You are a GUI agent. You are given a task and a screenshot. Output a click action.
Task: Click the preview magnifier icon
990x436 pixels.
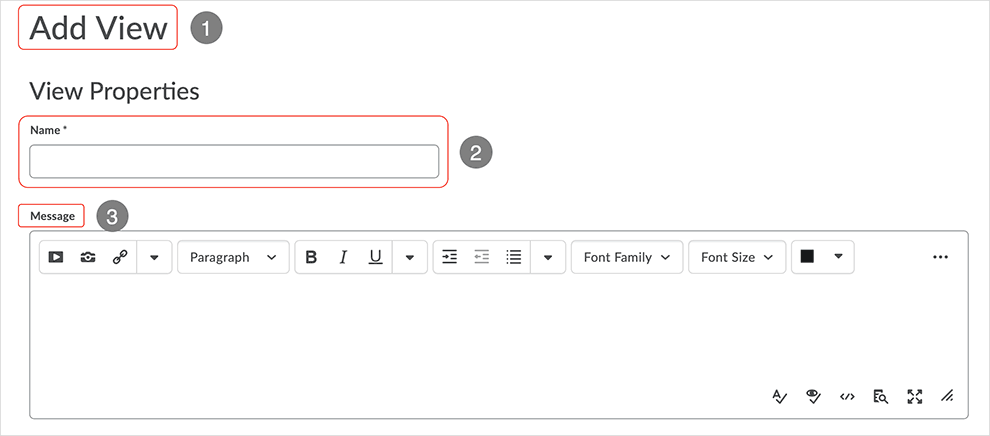tap(881, 396)
